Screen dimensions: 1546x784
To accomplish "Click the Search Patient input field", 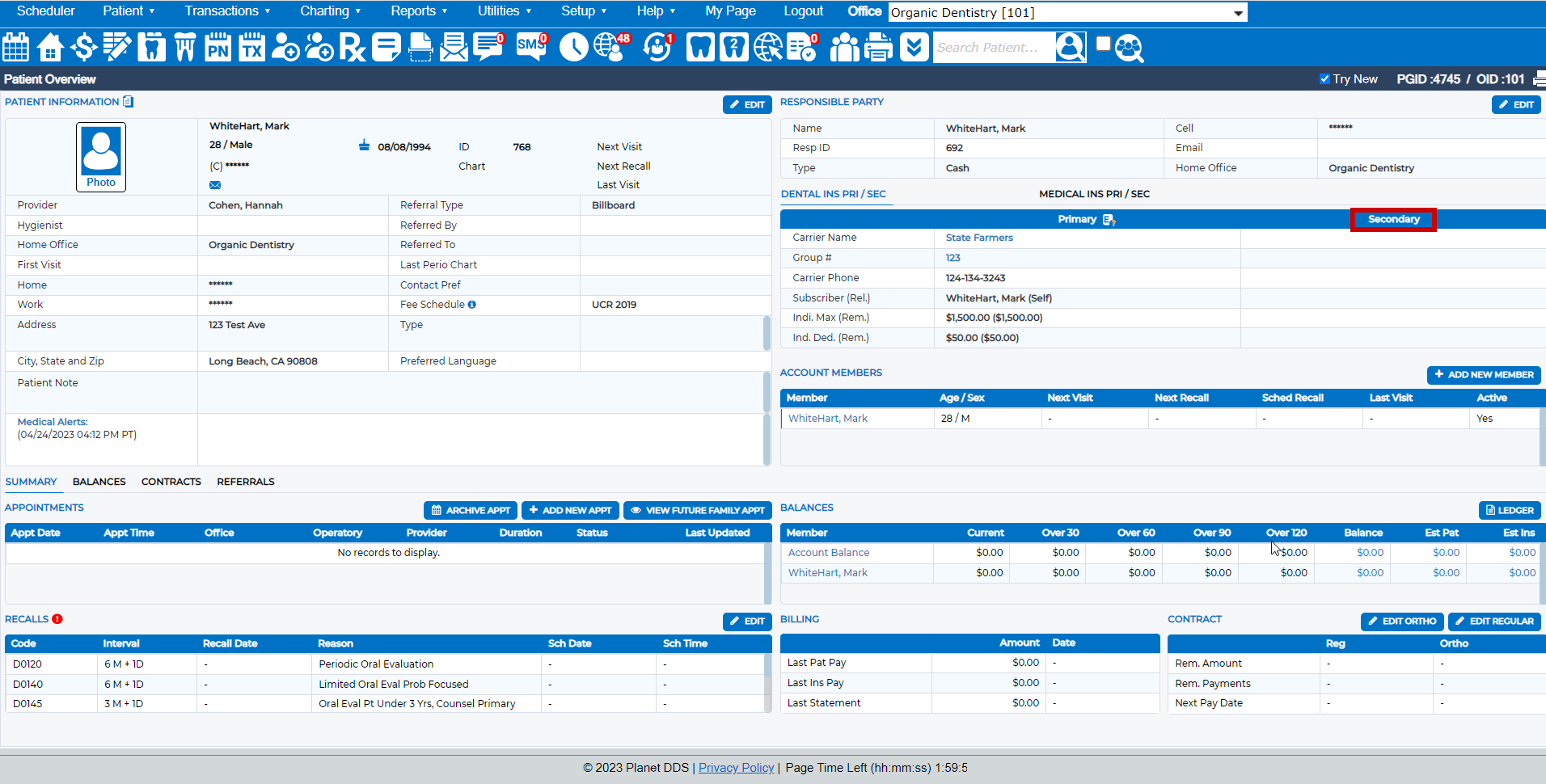I will pyautogui.click(x=994, y=48).
